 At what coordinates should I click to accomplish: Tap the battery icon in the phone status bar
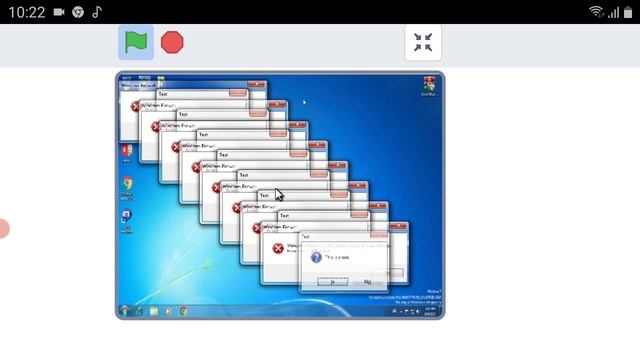pyautogui.click(x=628, y=12)
